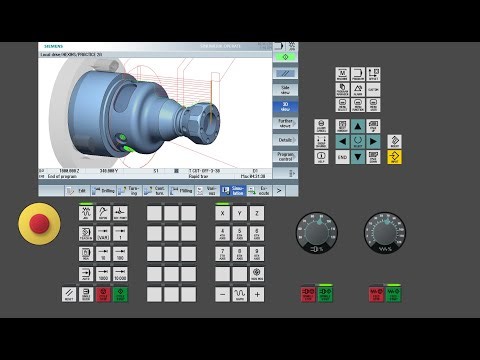This screenshot has height=360, width=480.
Task: Click the Next Window key
Action: tap(342, 126)
